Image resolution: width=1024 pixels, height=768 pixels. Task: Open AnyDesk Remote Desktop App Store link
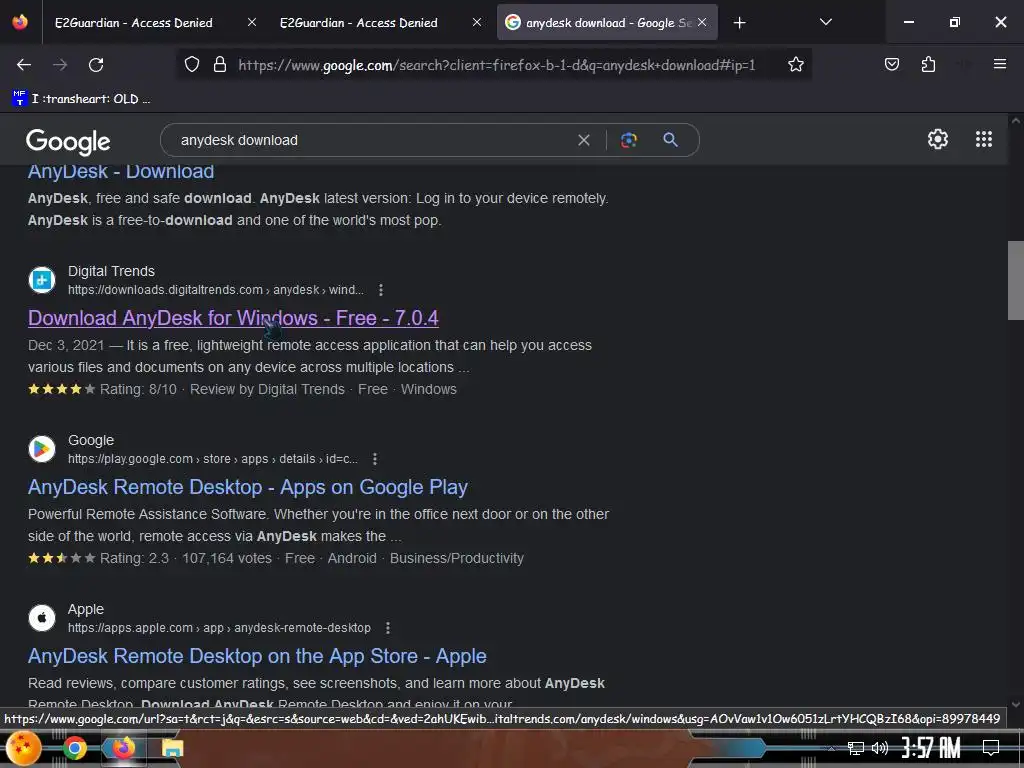pos(257,656)
